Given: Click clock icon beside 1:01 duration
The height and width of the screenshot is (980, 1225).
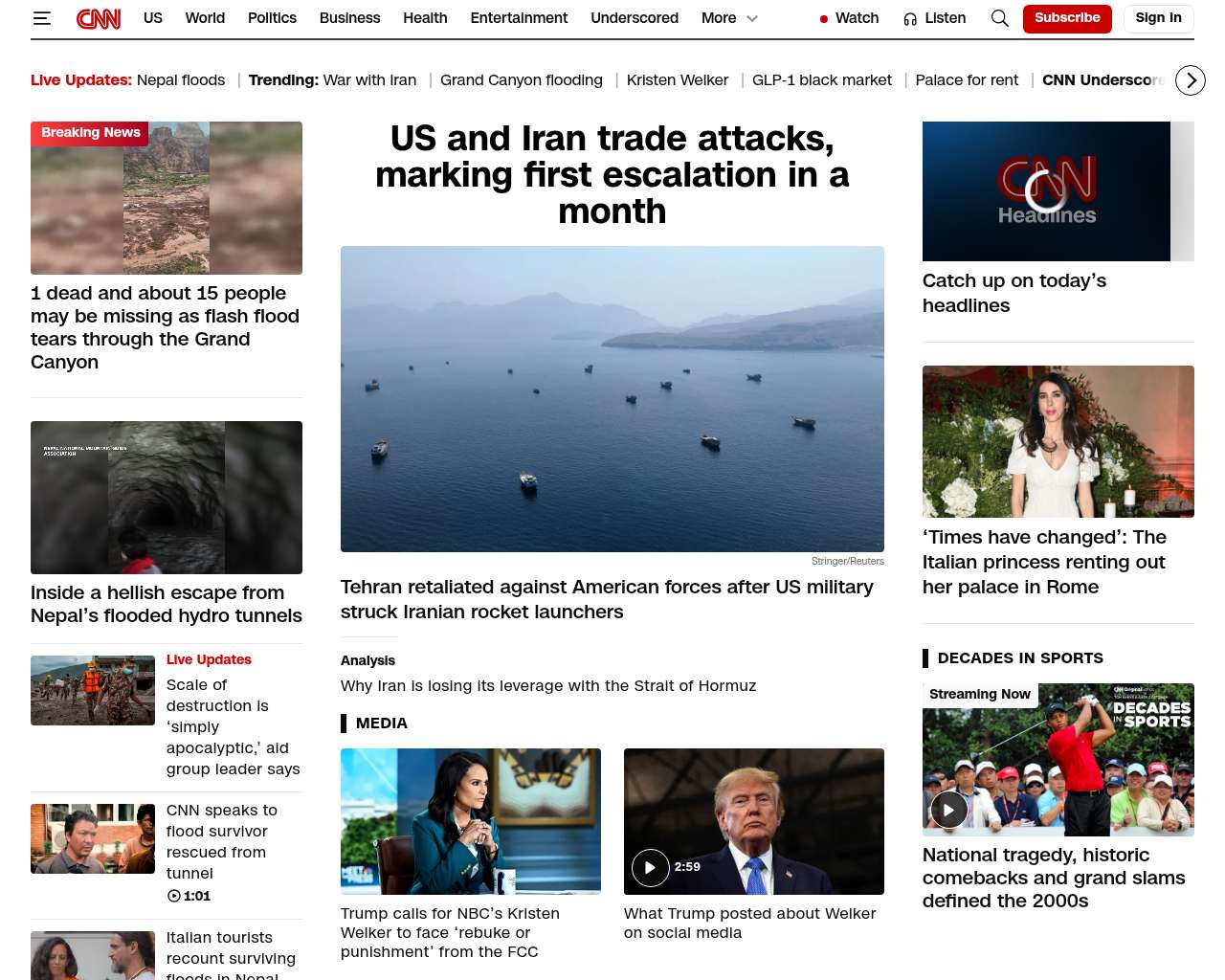Looking at the screenshot, I should [x=174, y=896].
